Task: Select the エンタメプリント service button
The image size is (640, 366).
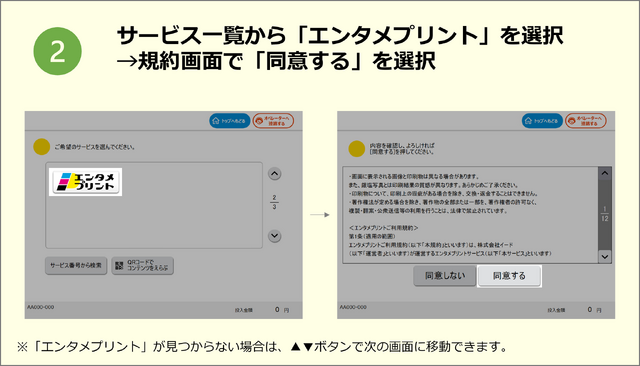Action: (x=86, y=182)
